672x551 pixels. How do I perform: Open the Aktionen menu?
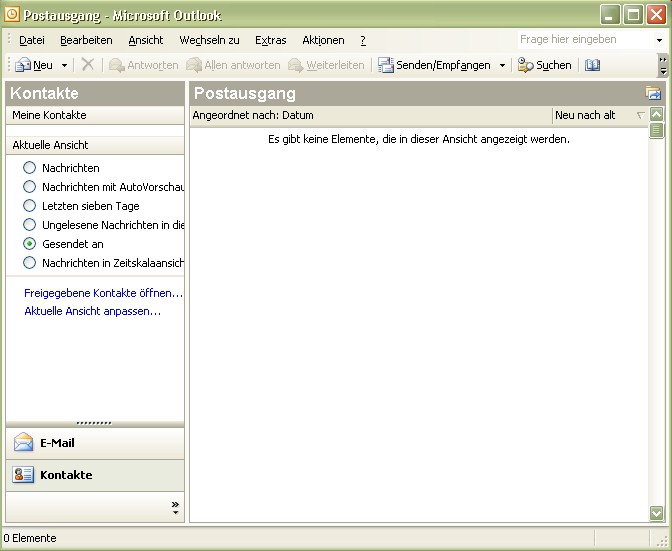[x=323, y=40]
